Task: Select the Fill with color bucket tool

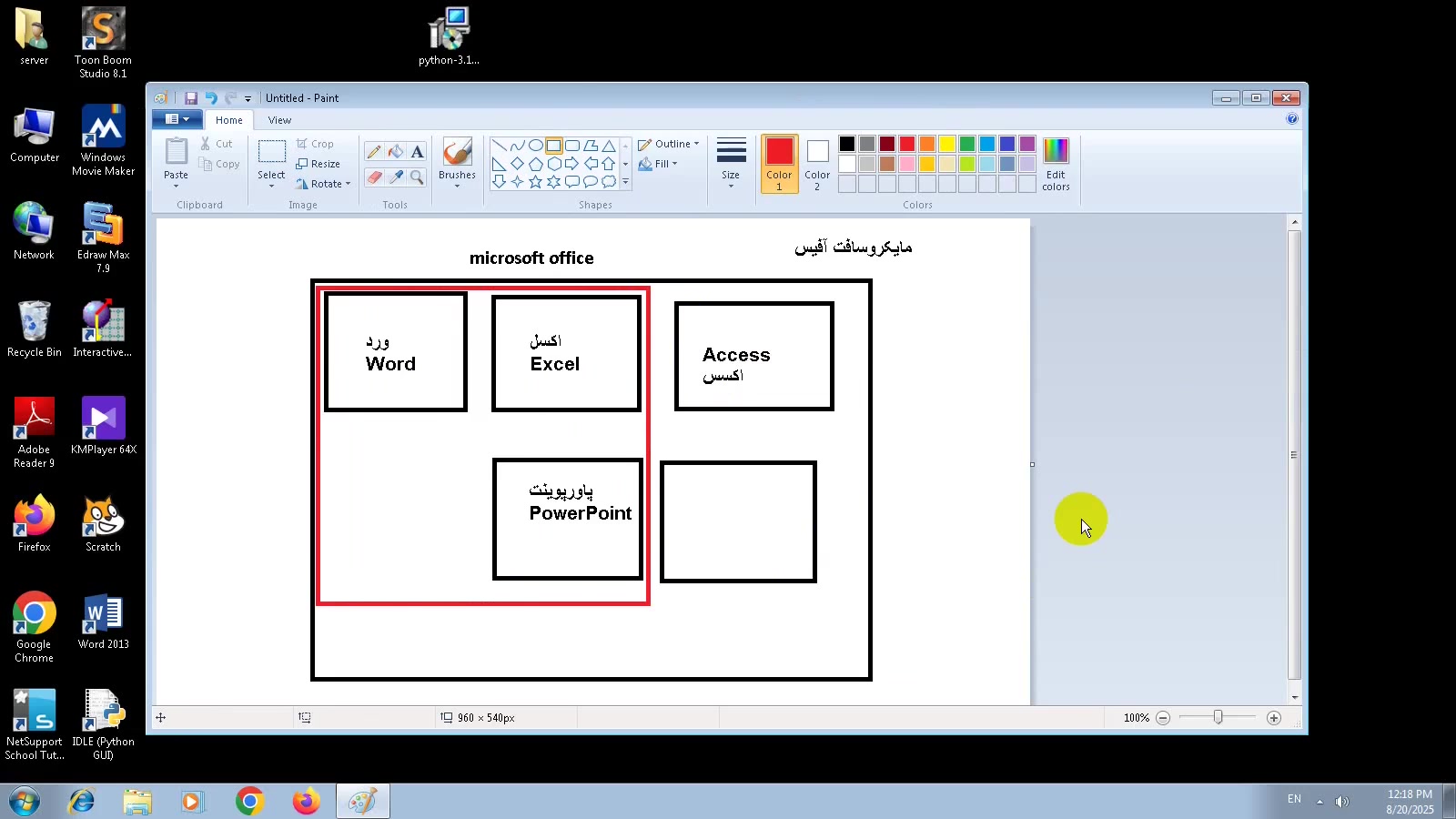Action: (395, 152)
